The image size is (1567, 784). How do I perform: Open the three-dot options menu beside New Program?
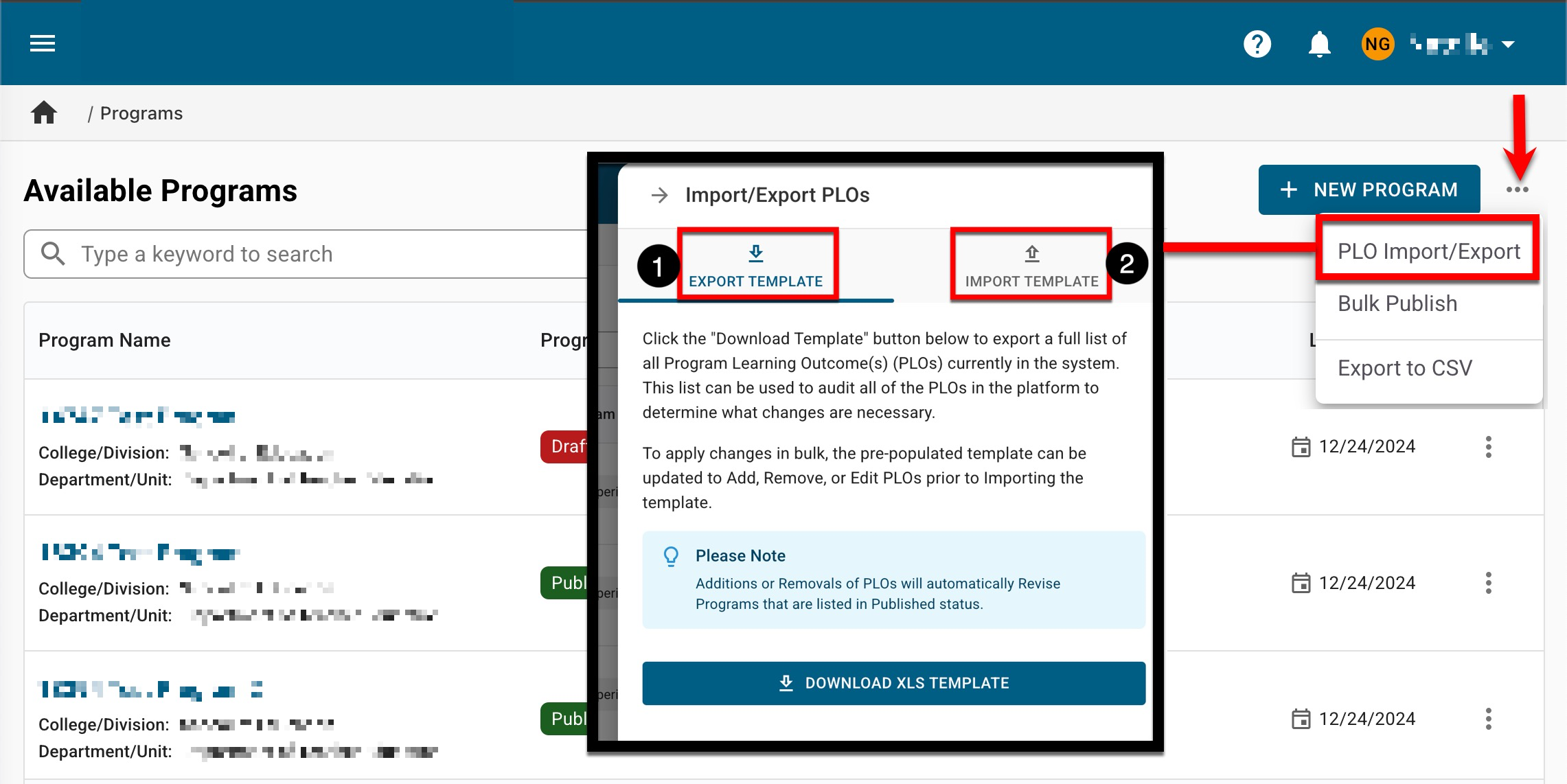point(1517,189)
